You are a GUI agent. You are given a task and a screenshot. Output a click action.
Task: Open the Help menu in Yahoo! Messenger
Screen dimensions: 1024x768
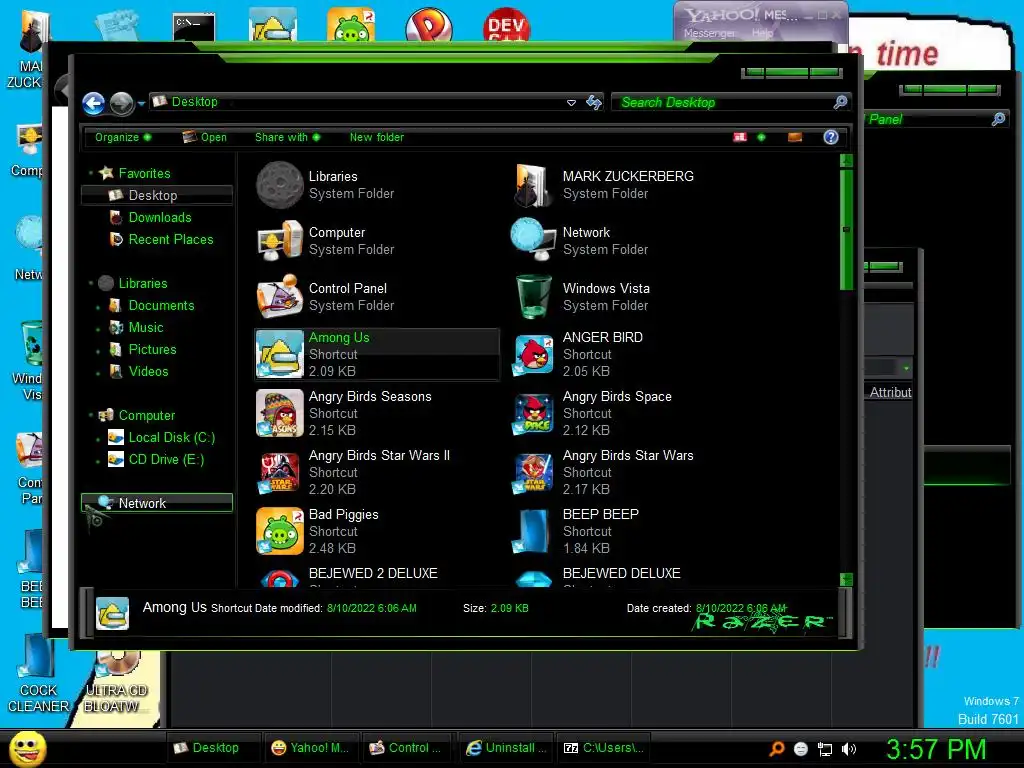(x=762, y=33)
